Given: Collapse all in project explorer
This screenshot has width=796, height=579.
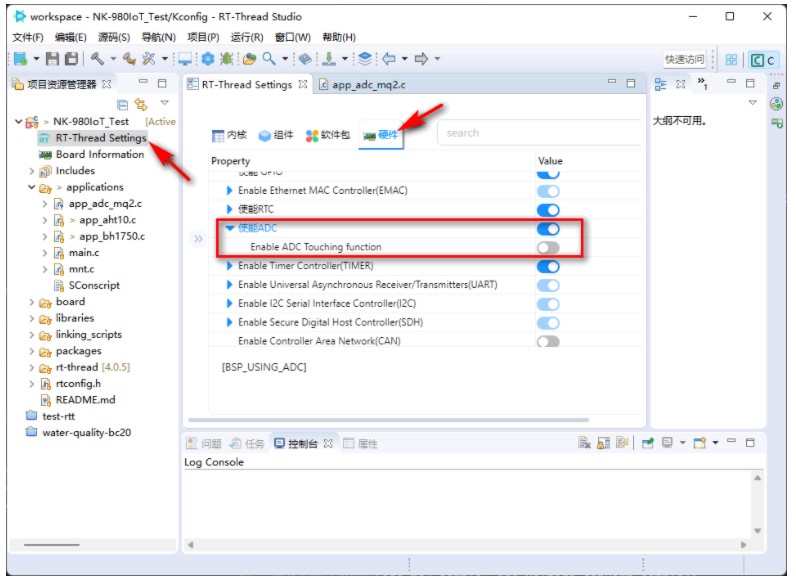Looking at the screenshot, I should (122, 105).
